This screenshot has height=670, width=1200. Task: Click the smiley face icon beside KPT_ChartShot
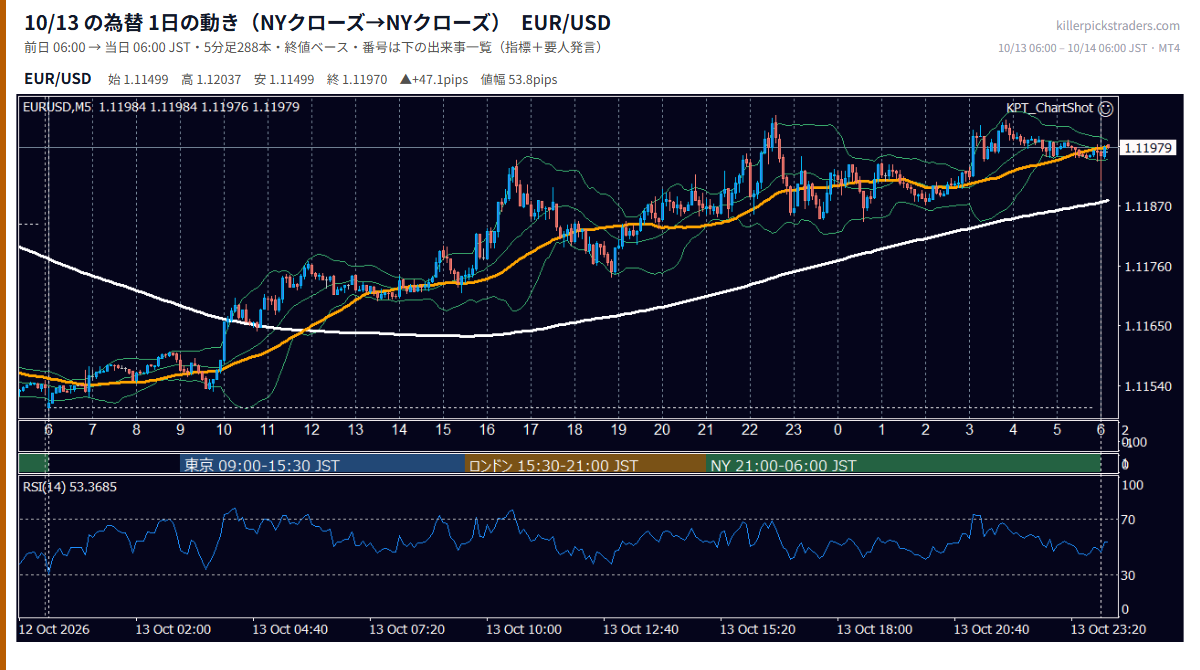click(x=1105, y=108)
